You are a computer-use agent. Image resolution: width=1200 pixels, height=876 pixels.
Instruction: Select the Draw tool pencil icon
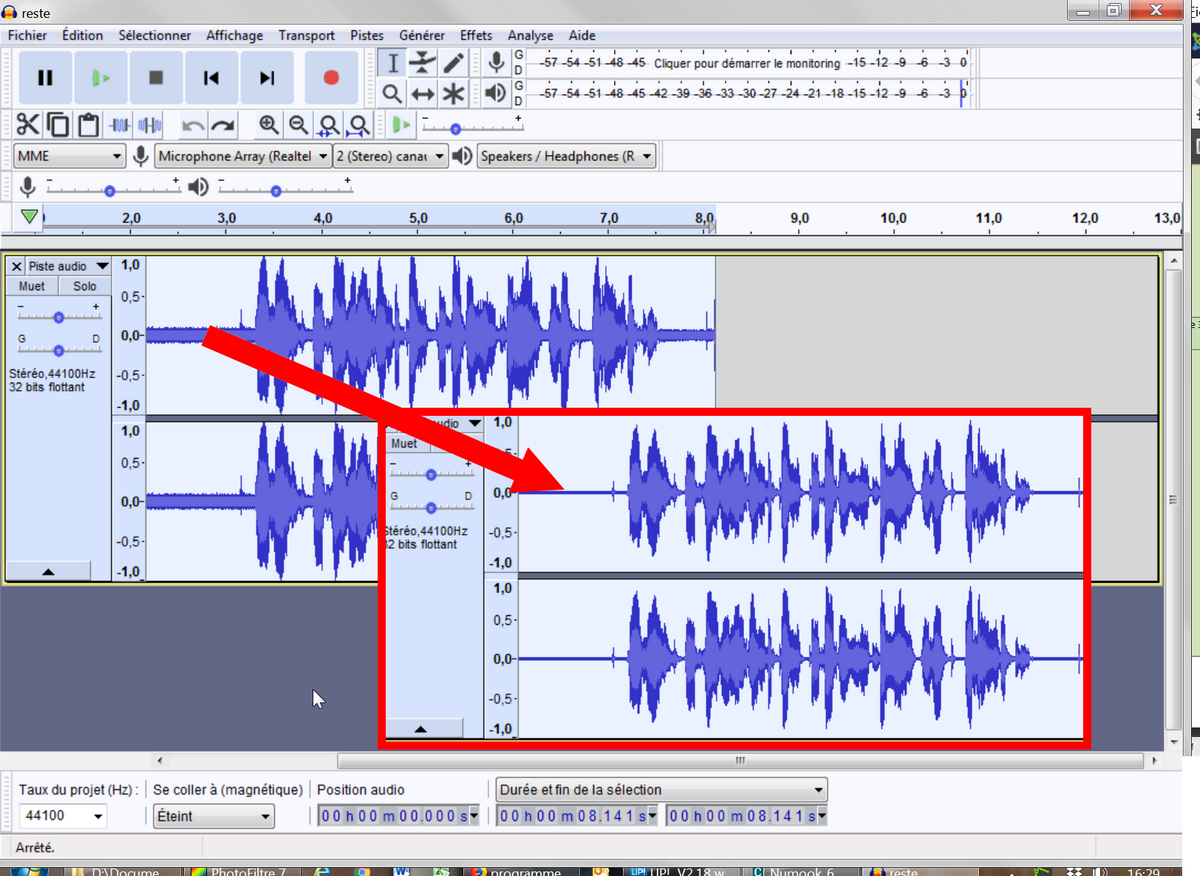[452, 62]
